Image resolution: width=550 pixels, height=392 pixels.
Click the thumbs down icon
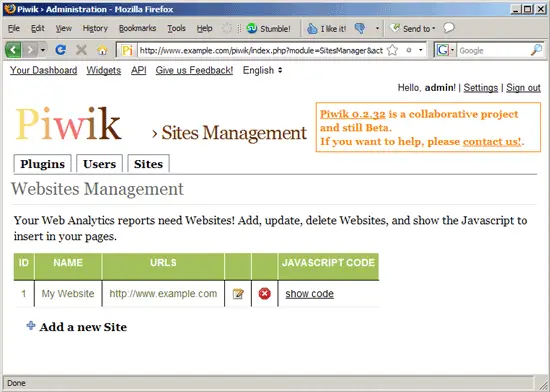click(x=360, y=28)
